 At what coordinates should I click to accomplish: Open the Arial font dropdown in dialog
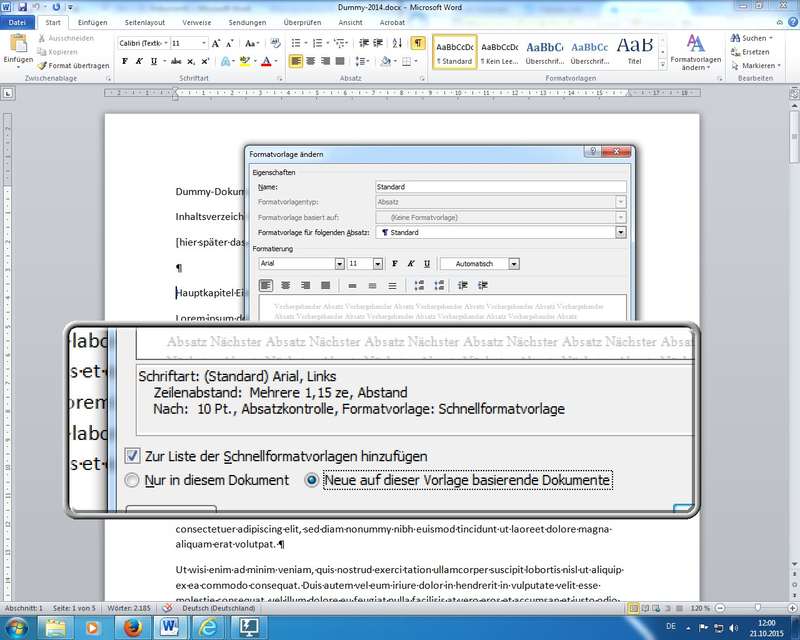pos(339,264)
